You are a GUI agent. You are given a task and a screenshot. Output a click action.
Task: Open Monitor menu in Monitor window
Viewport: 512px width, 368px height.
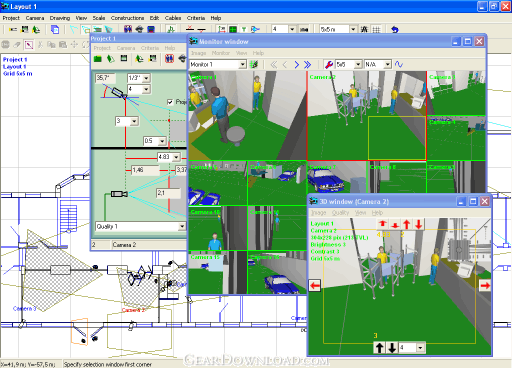point(221,53)
